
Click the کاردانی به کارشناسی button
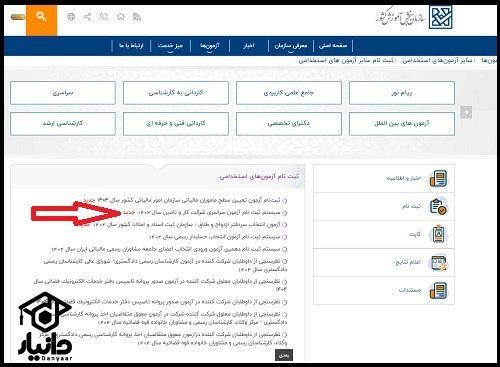(x=176, y=93)
